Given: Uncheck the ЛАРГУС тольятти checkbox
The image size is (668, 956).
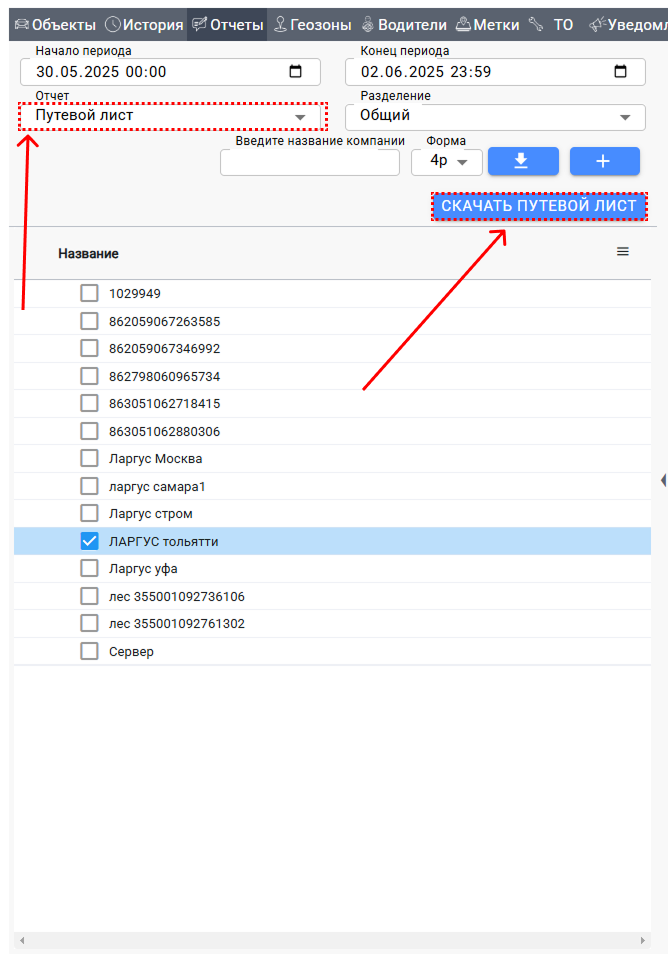Looking at the screenshot, I should pos(89,541).
